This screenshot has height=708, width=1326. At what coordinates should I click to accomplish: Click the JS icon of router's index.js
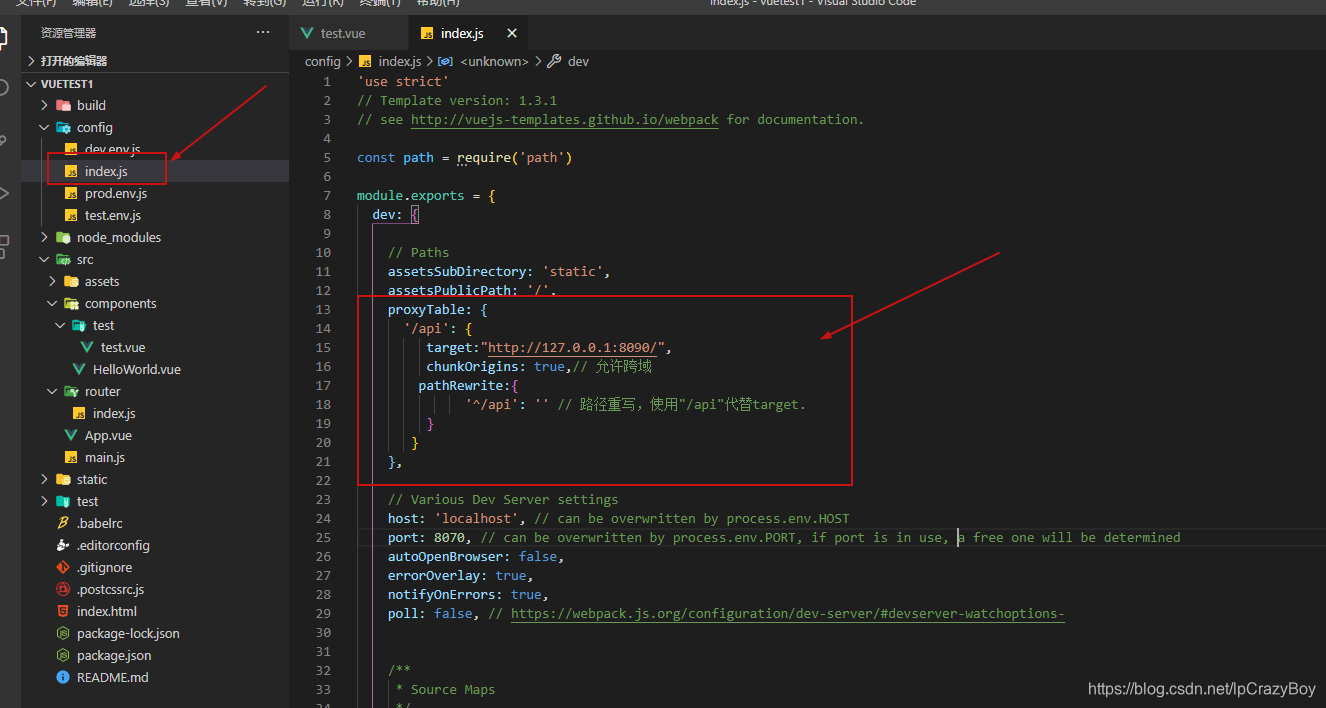[79, 413]
